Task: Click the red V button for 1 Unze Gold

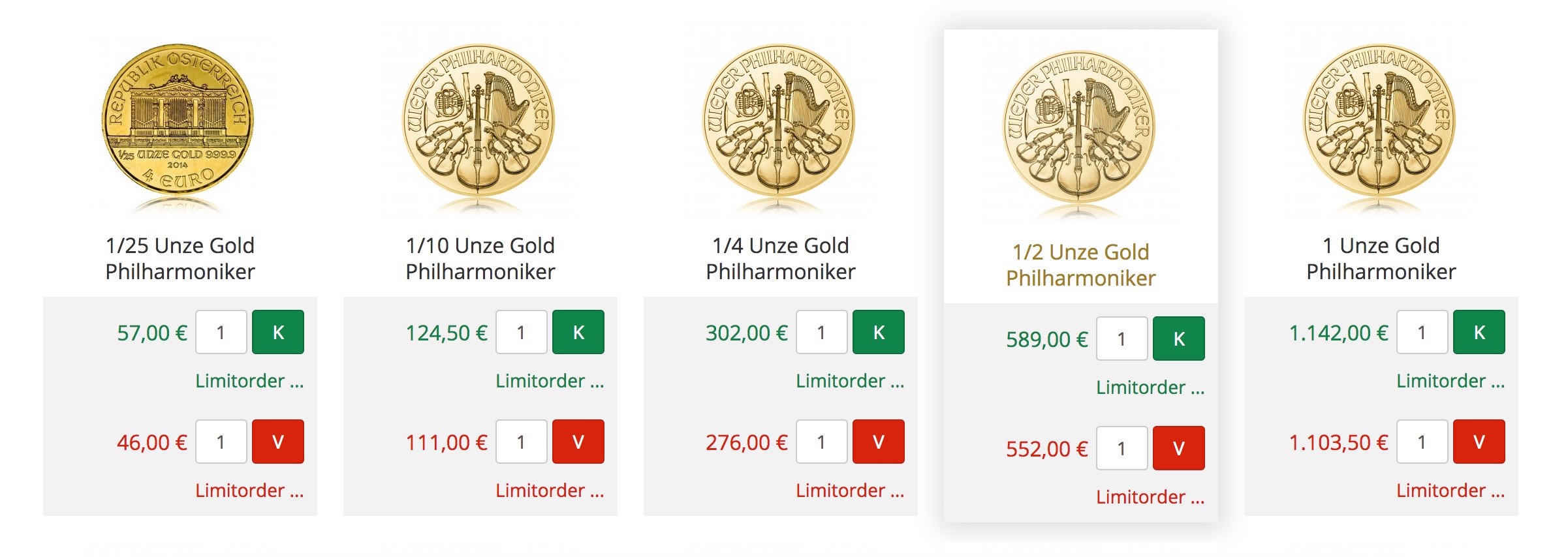Action: pos(1479,442)
